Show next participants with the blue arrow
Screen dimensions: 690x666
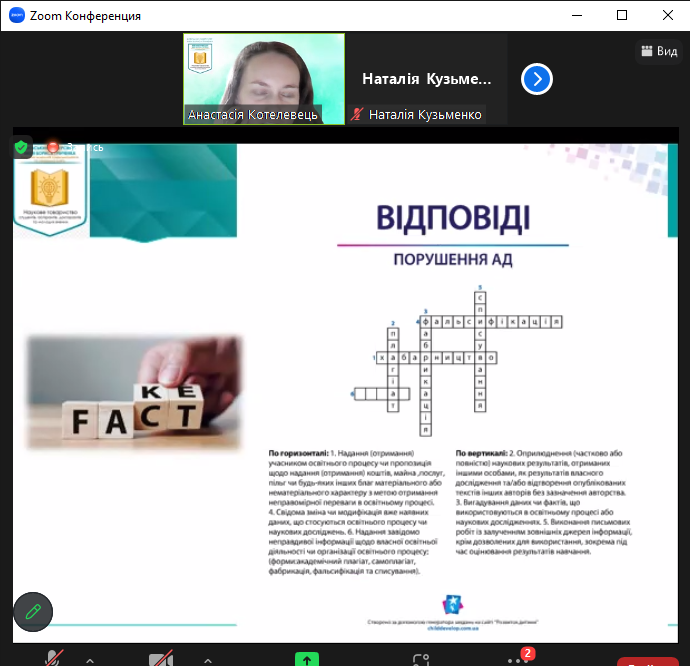click(537, 79)
